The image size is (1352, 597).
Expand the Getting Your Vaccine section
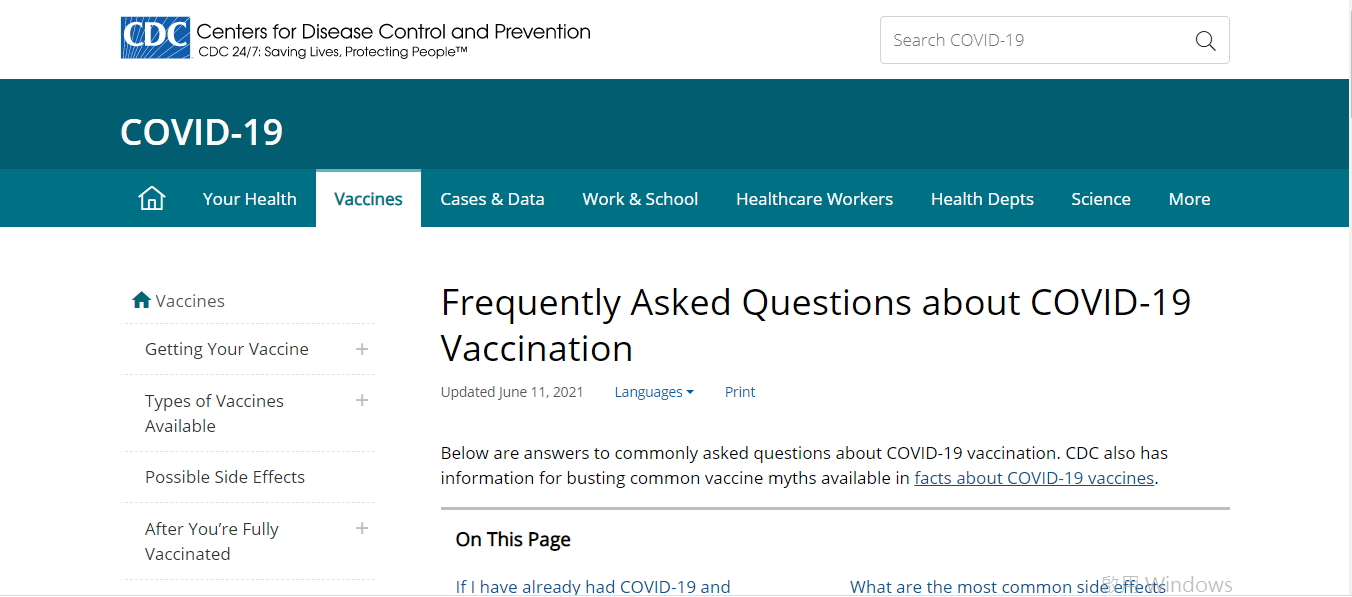tap(362, 349)
